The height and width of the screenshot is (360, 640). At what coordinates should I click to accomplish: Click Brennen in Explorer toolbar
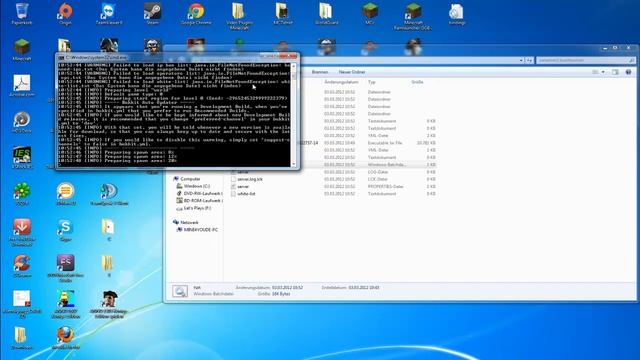coord(320,72)
